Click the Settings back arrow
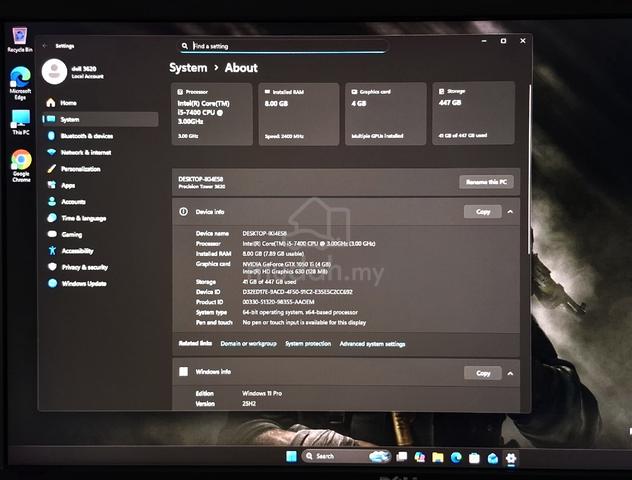The width and height of the screenshot is (632, 480). point(45,46)
